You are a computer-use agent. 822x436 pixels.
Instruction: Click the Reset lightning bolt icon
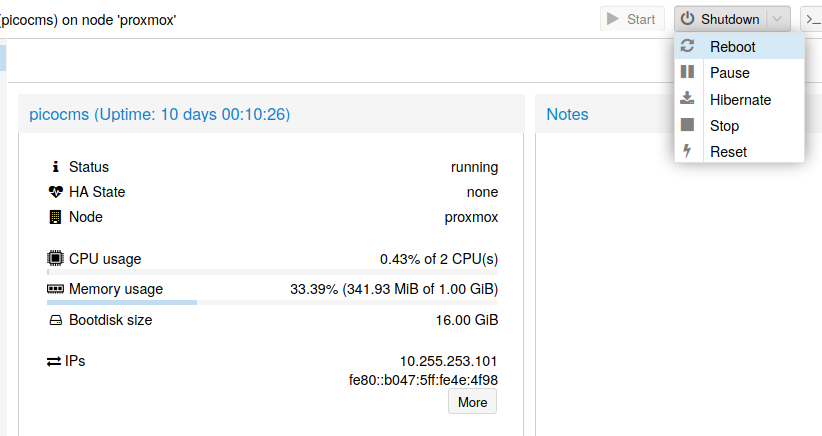click(x=687, y=151)
